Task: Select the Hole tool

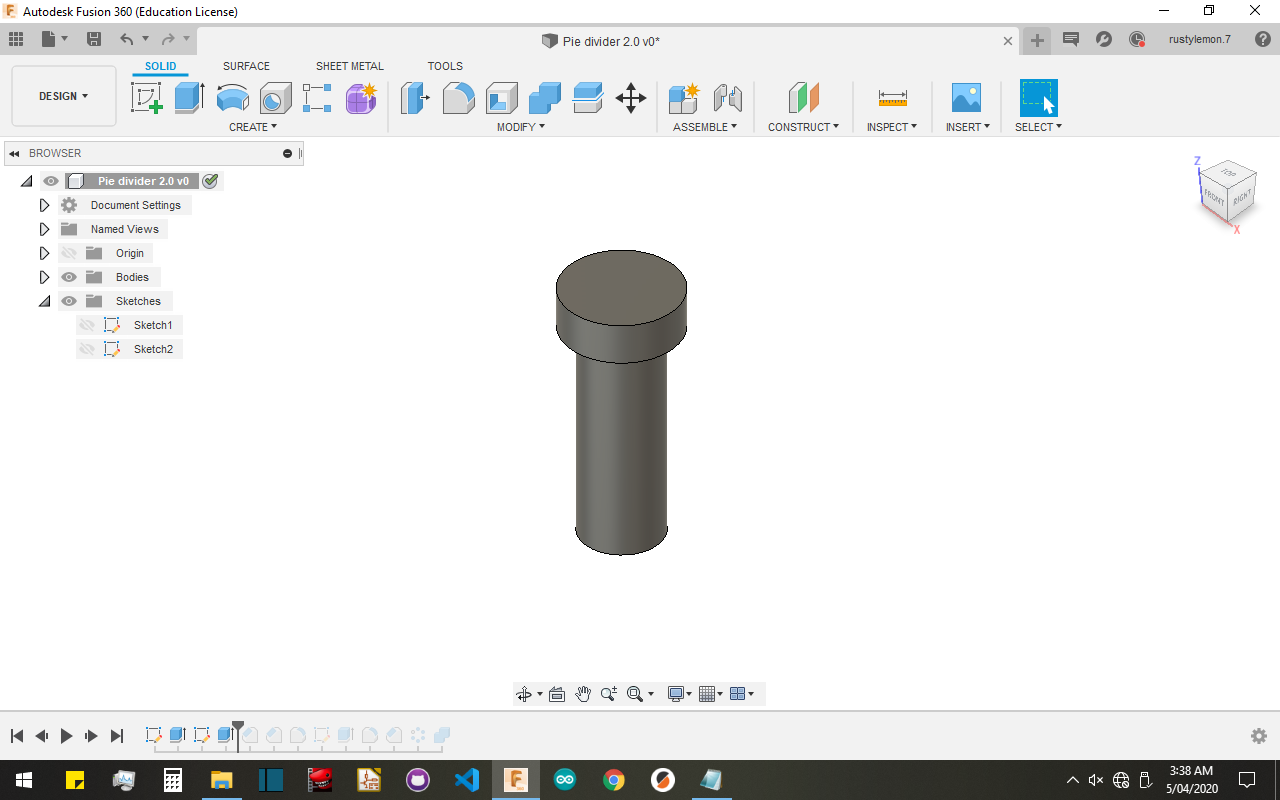Action: point(276,98)
